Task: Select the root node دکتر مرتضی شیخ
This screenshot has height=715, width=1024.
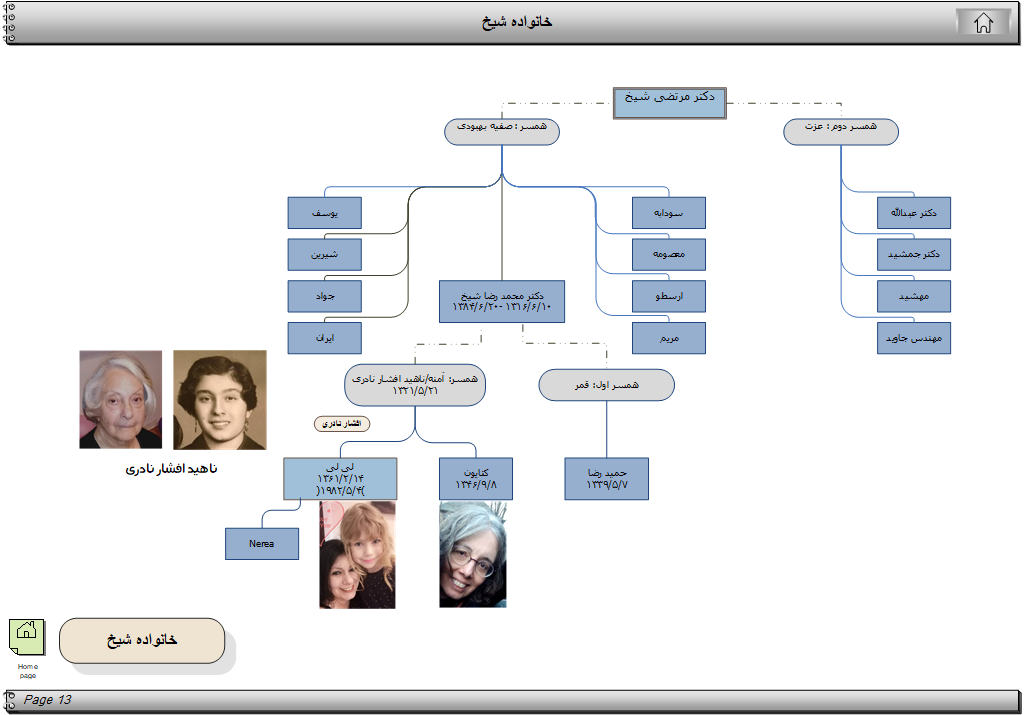Action: tap(669, 103)
